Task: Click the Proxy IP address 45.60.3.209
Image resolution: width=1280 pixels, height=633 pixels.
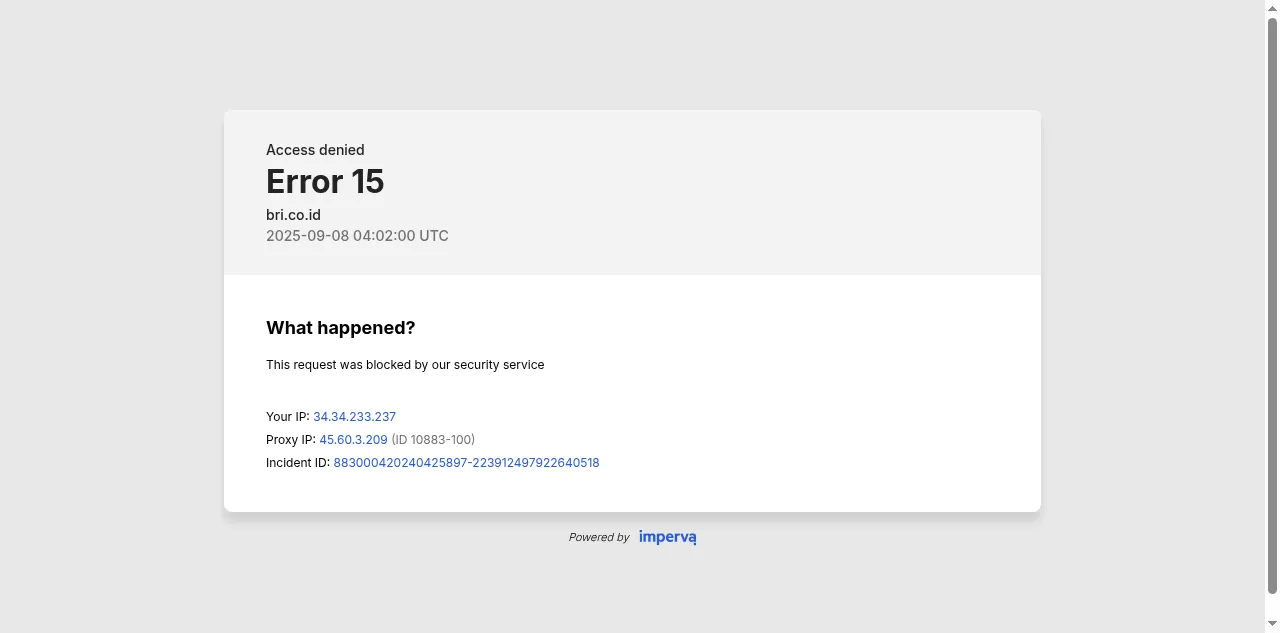Action: (353, 440)
